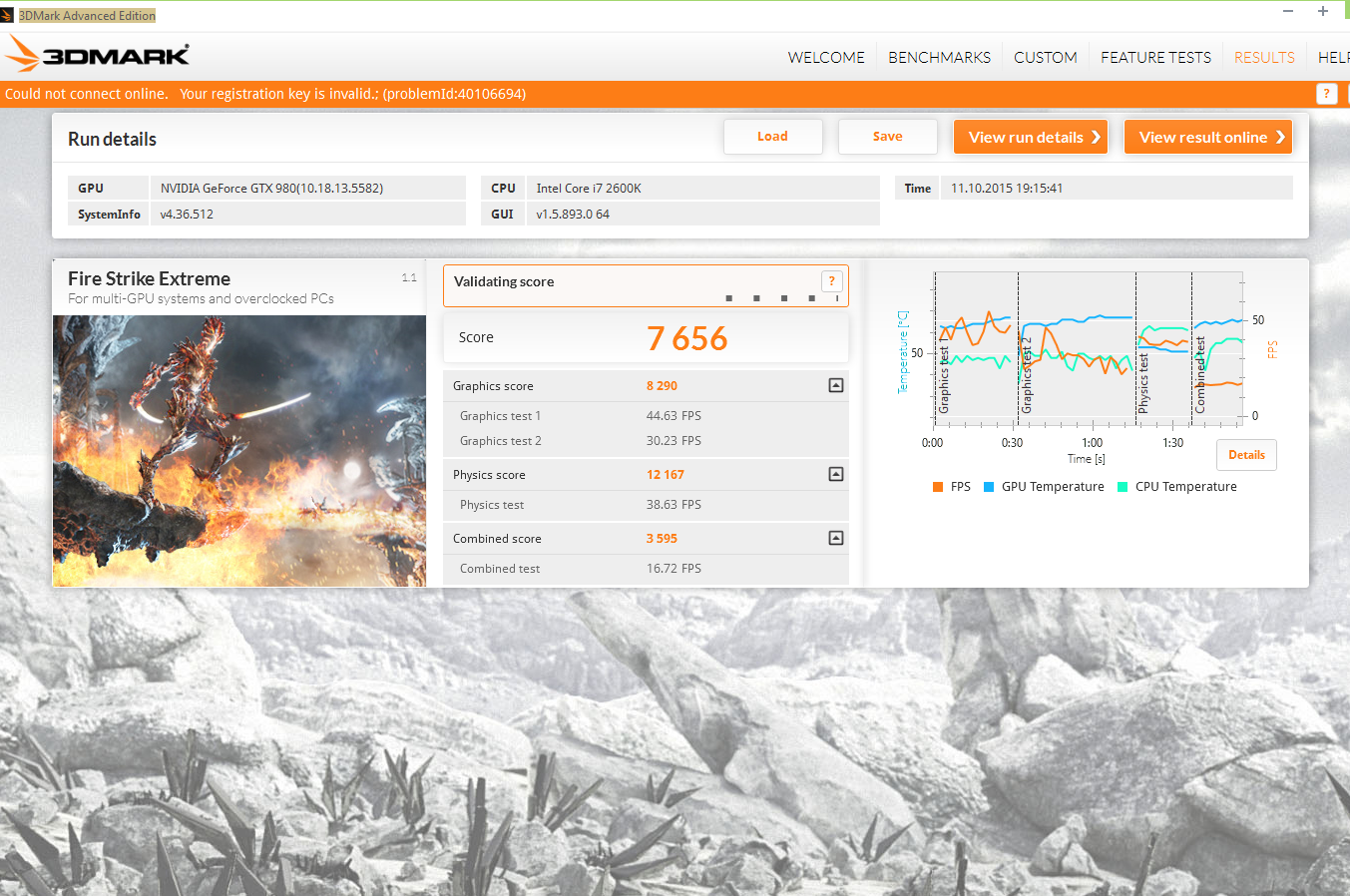The height and width of the screenshot is (896, 1350).
Task: Open the HELP tab
Action: coord(1334,57)
